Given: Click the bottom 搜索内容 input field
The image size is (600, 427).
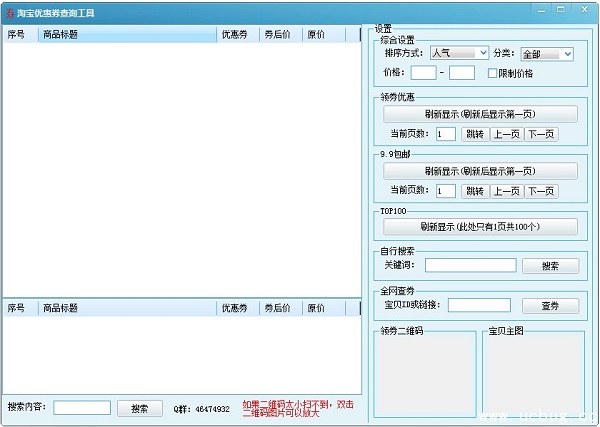Looking at the screenshot, I should (82, 408).
